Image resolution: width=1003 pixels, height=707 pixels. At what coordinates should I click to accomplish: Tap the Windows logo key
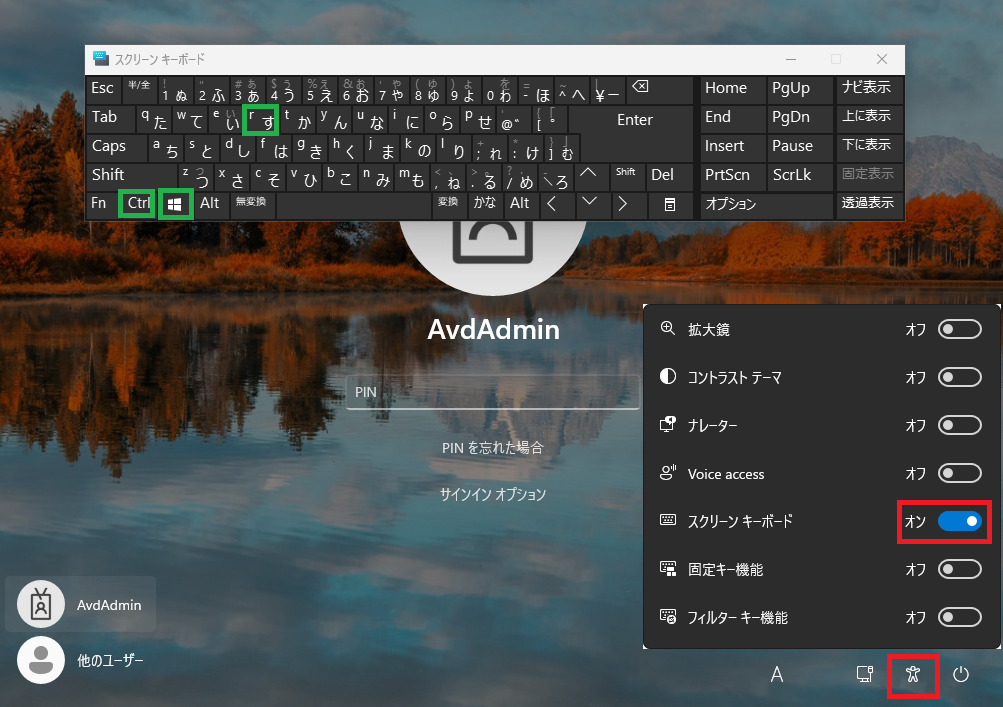point(175,204)
